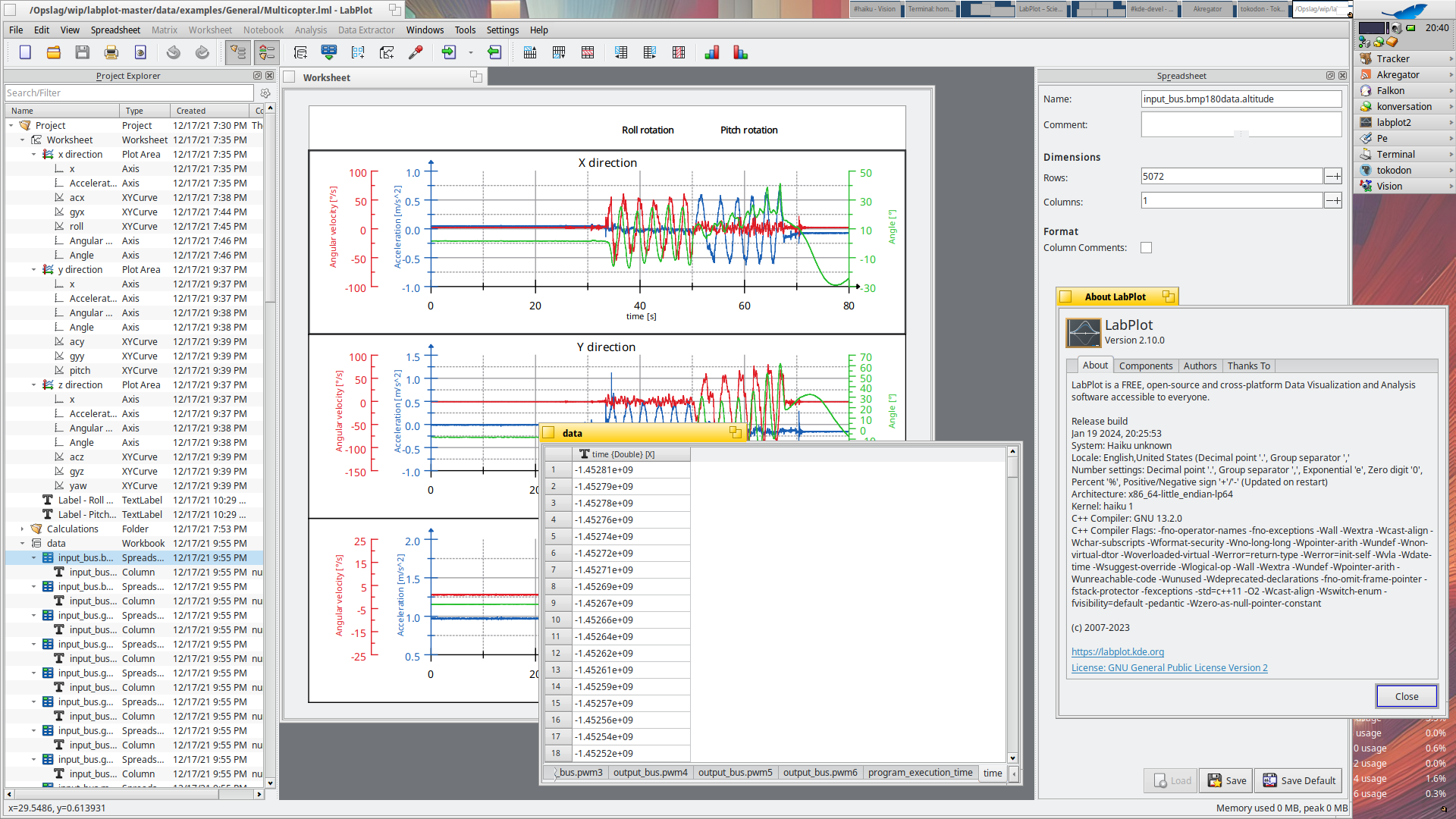The height and width of the screenshot is (819, 1456).
Task: Float the Spreadsheet properties dock panel
Action: [1330, 76]
